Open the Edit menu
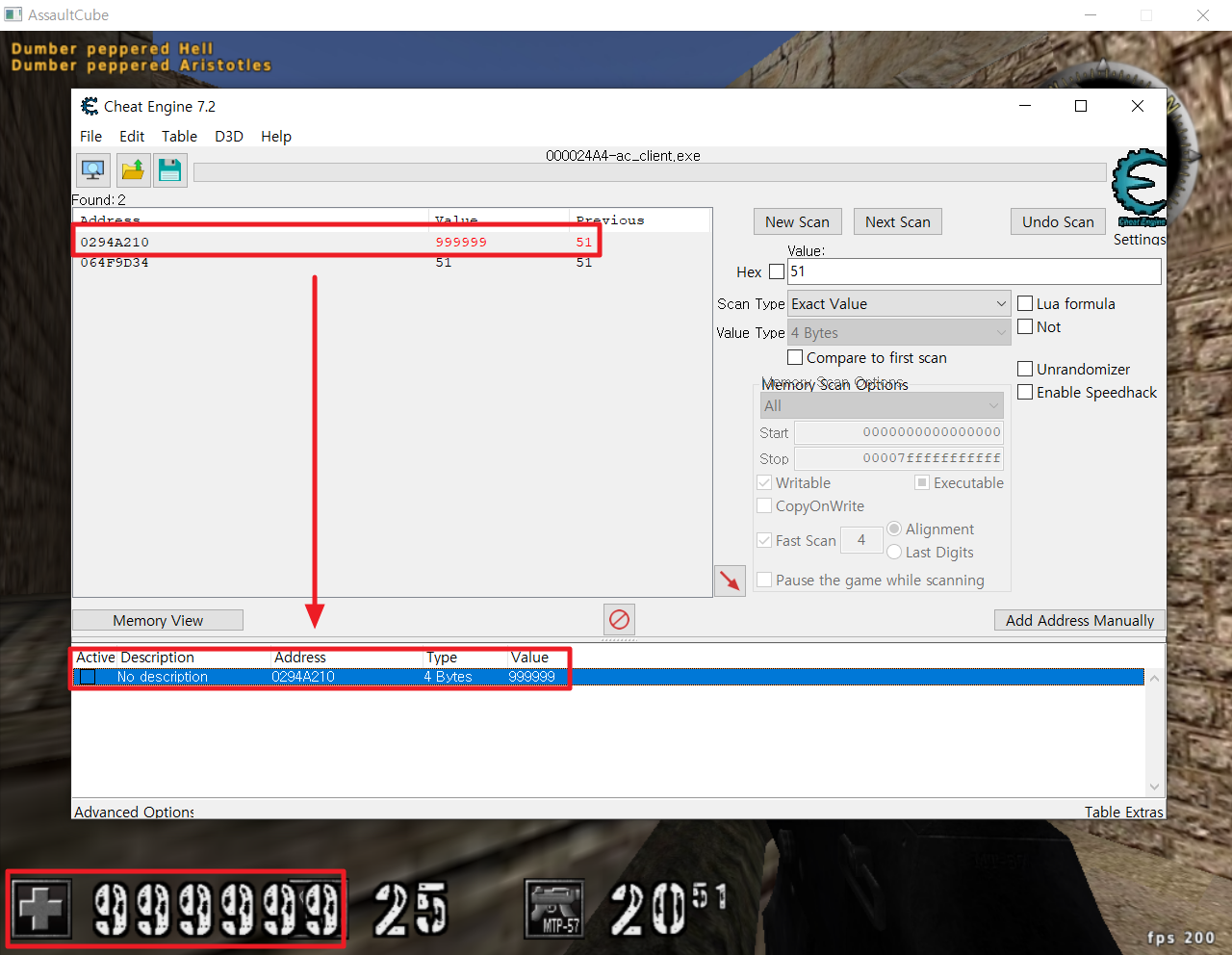 pyautogui.click(x=132, y=137)
